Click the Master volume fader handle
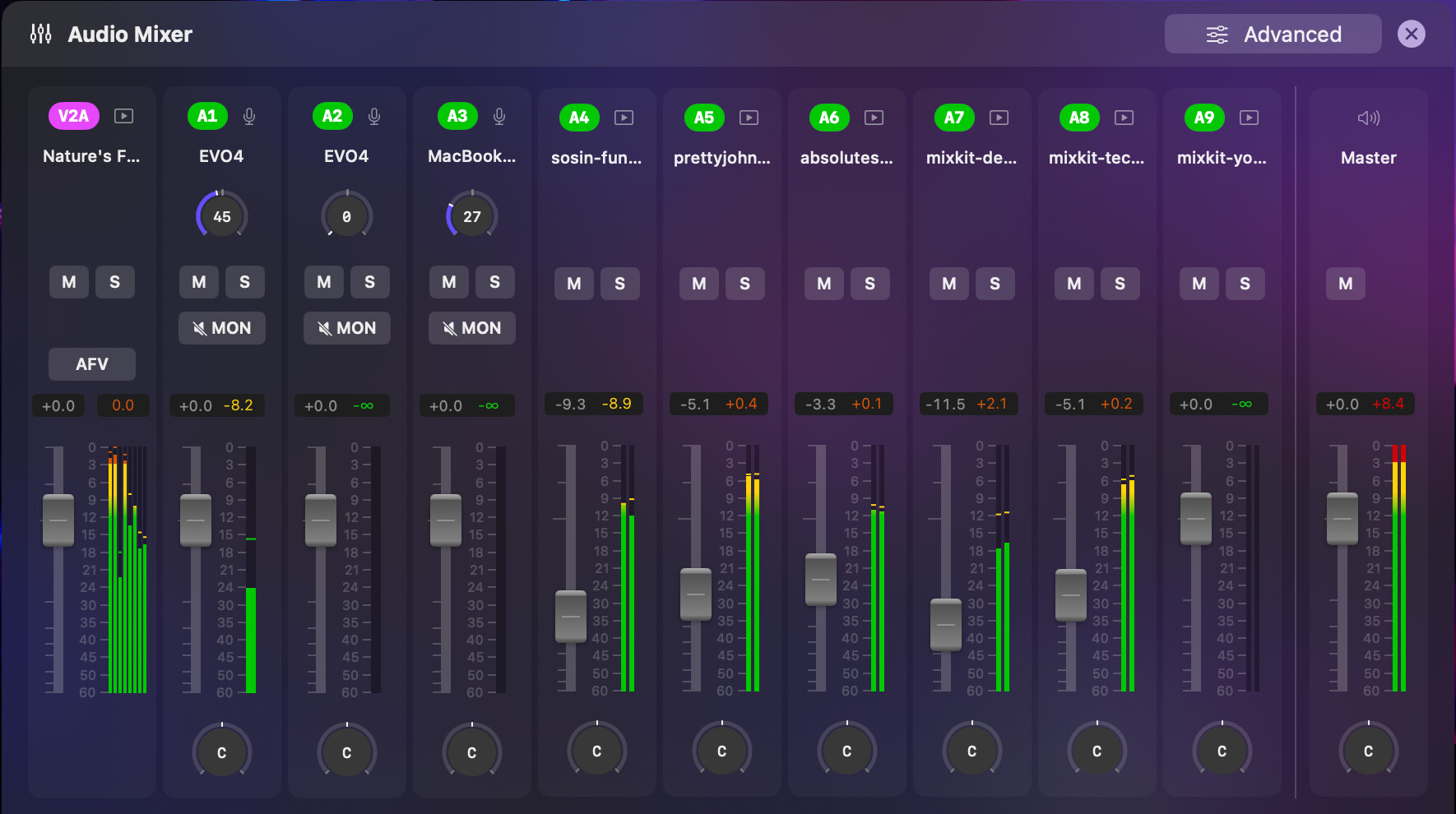1456x814 pixels. pos(1342,519)
